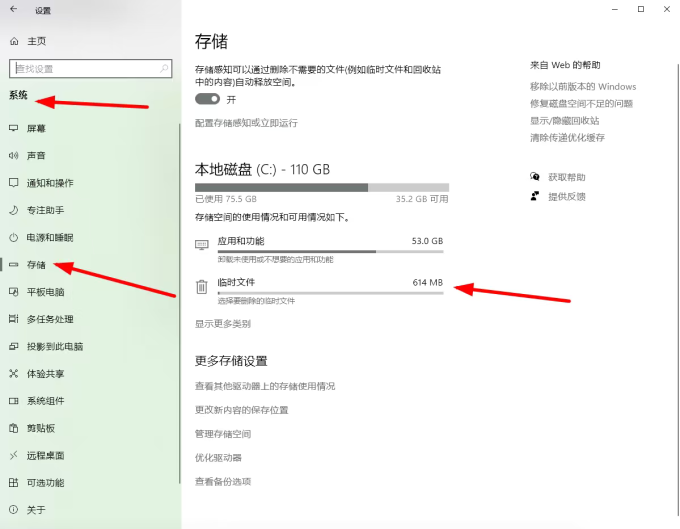Select the 剪贴板 clipboard icon

[13, 428]
